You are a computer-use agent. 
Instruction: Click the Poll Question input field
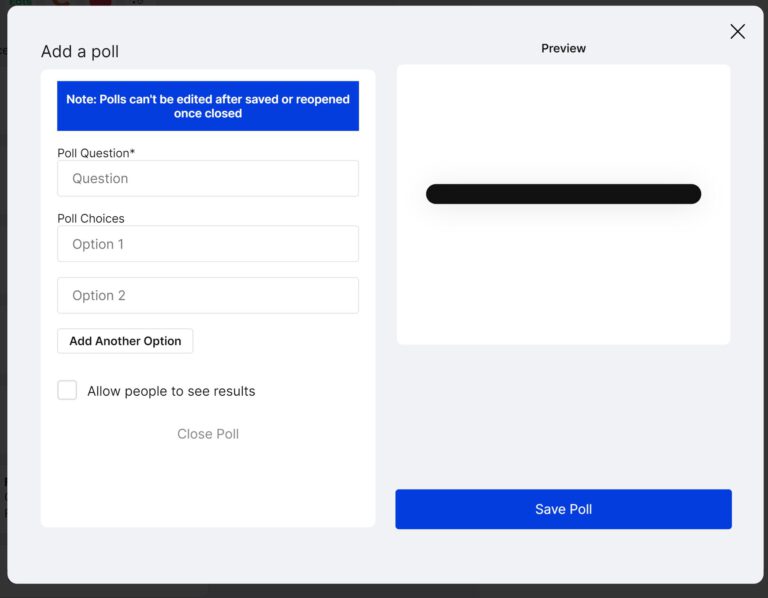click(x=208, y=178)
